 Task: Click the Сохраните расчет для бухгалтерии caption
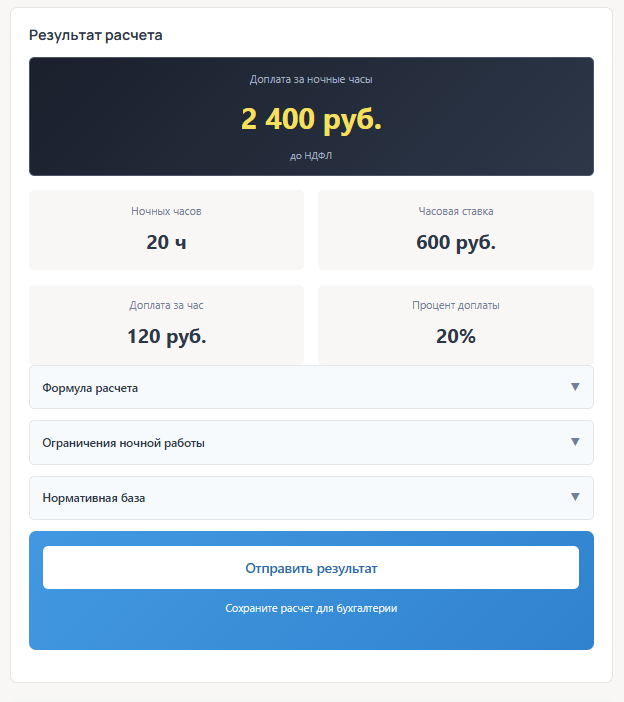point(311,608)
